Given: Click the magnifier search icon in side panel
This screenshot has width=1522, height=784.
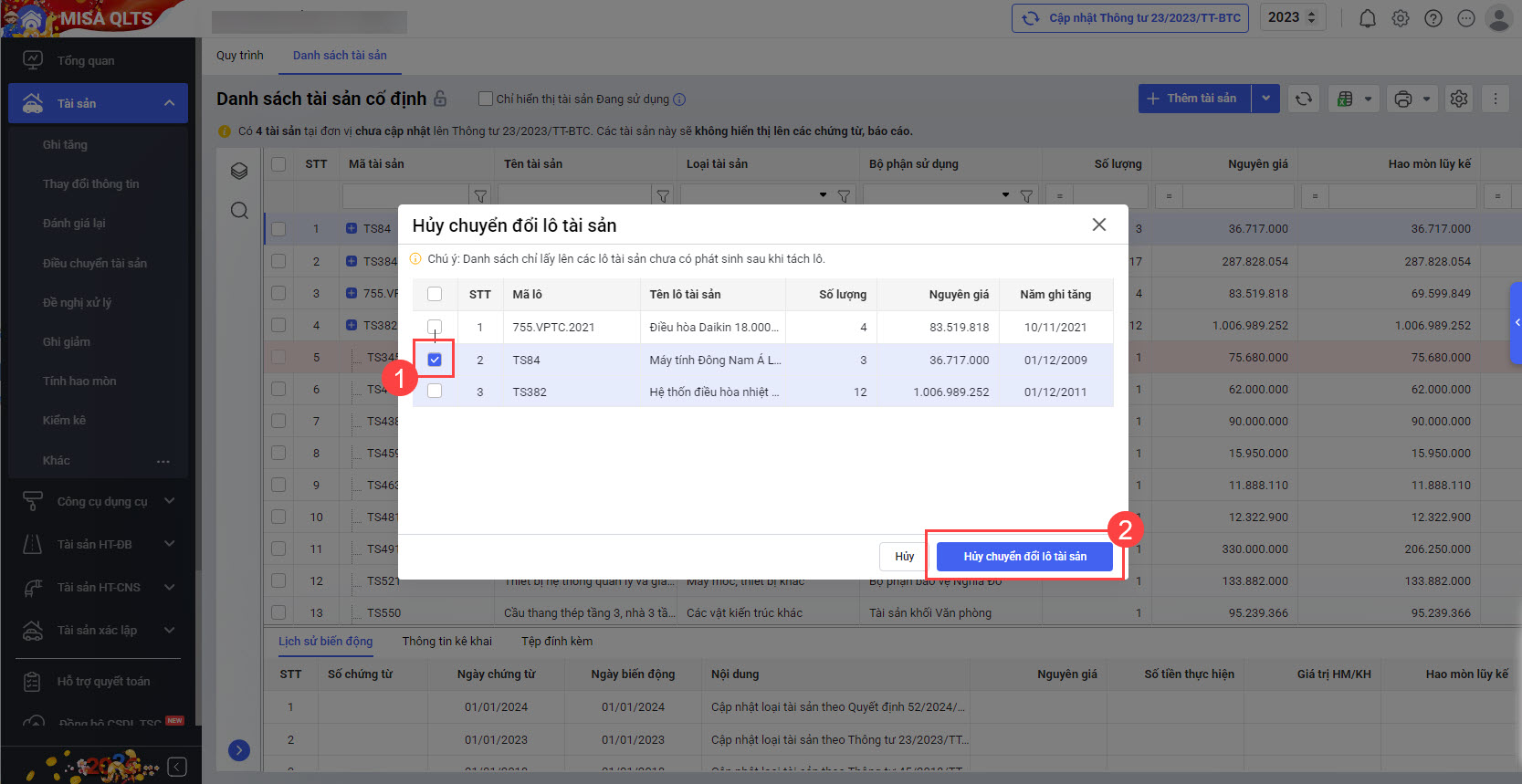Looking at the screenshot, I should [239, 211].
